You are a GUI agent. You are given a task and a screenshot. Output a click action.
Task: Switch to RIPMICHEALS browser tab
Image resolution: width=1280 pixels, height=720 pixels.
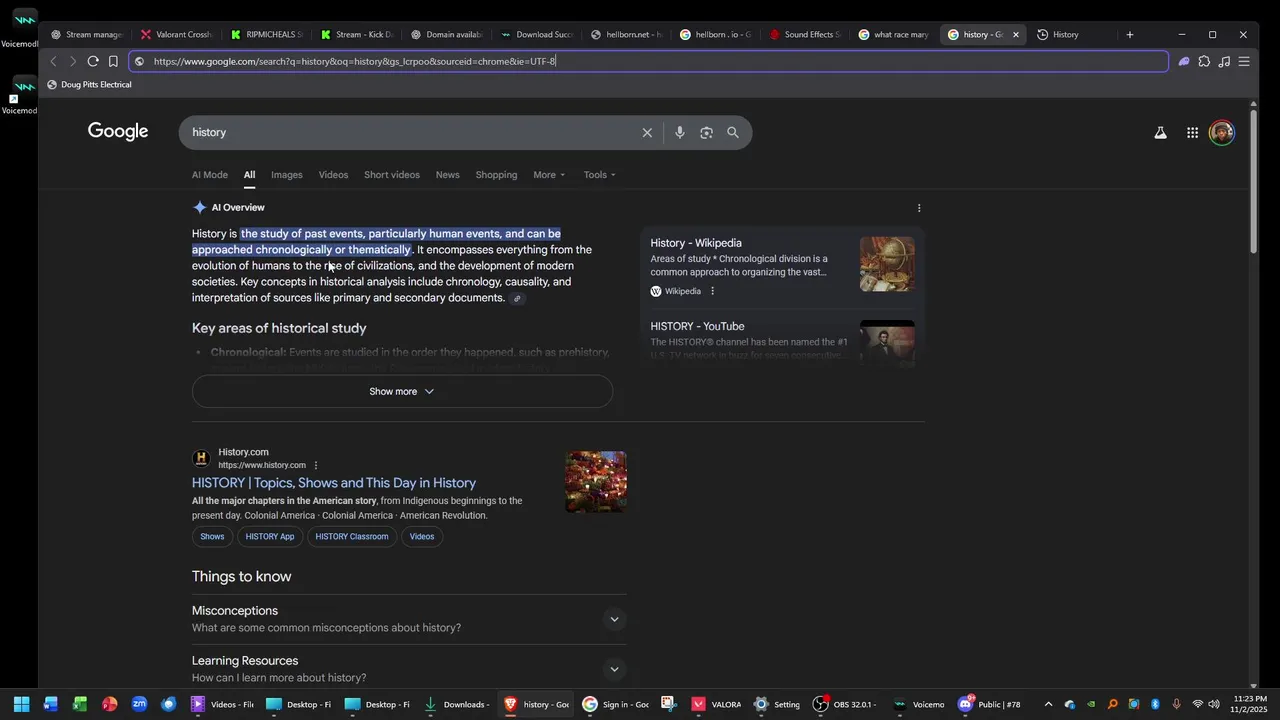[x=266, y=34]
